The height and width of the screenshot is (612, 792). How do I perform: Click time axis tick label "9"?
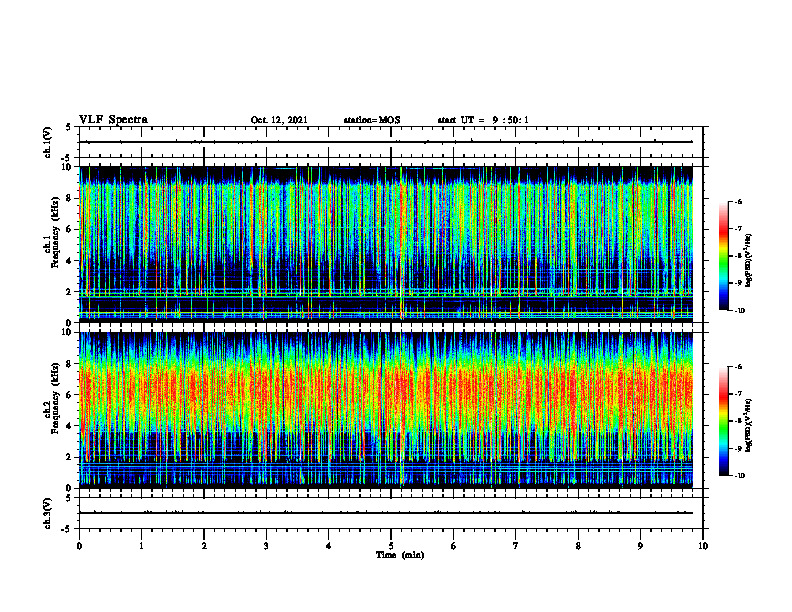(640, 546)
